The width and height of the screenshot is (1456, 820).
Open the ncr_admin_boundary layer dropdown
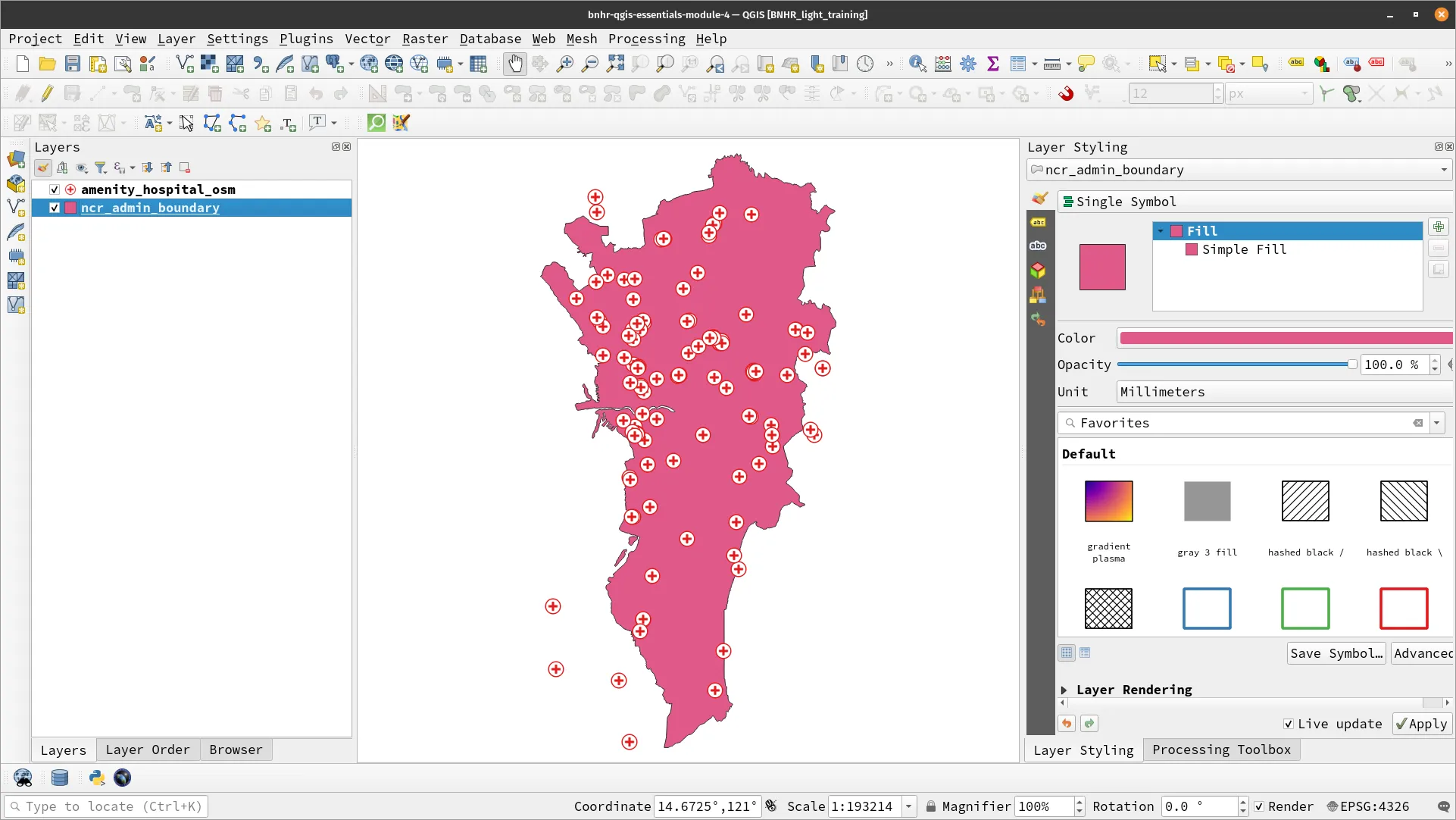pos(1443,170)
